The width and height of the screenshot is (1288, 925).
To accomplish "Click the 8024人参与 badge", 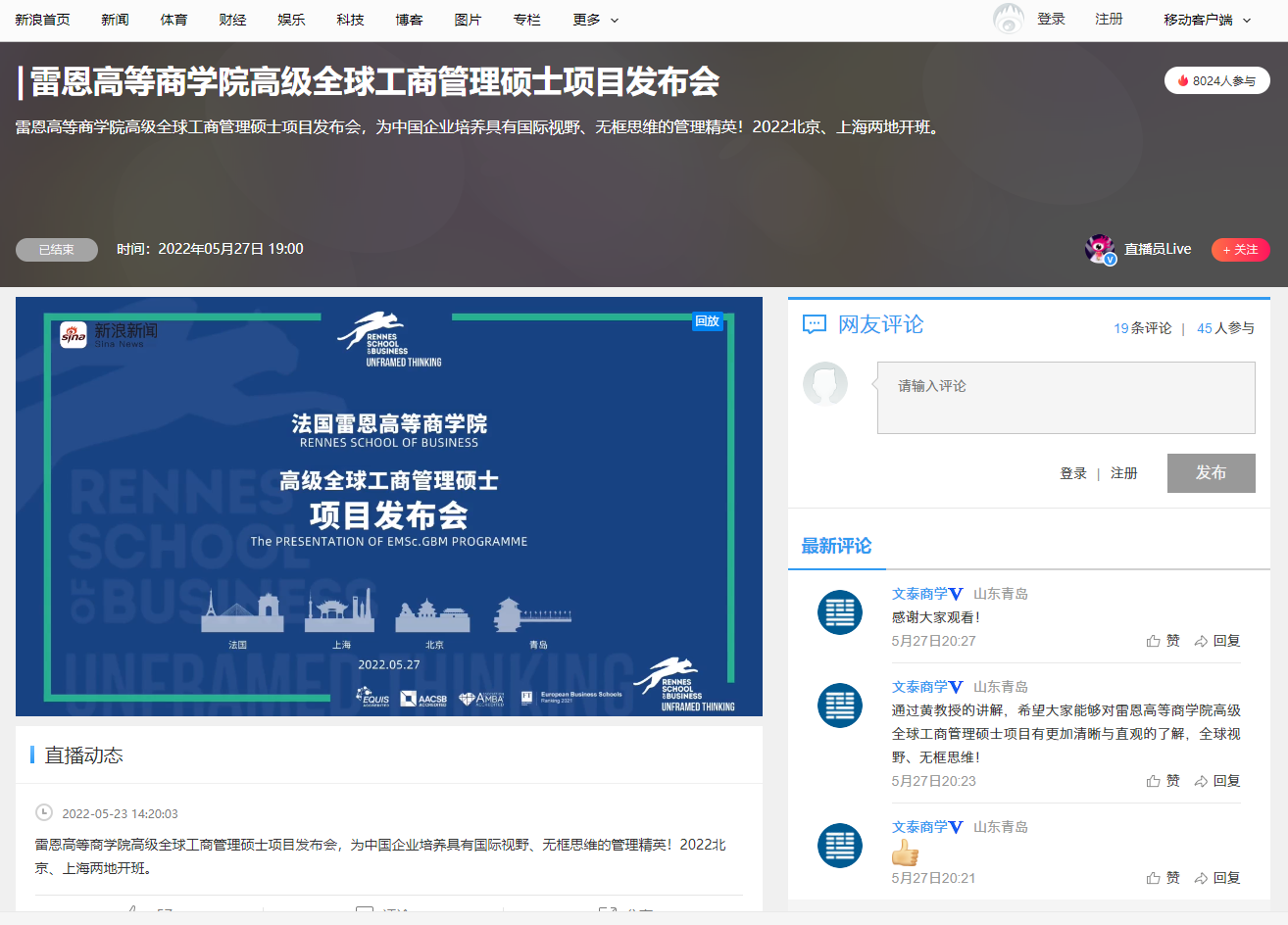I will point(1216,80).
